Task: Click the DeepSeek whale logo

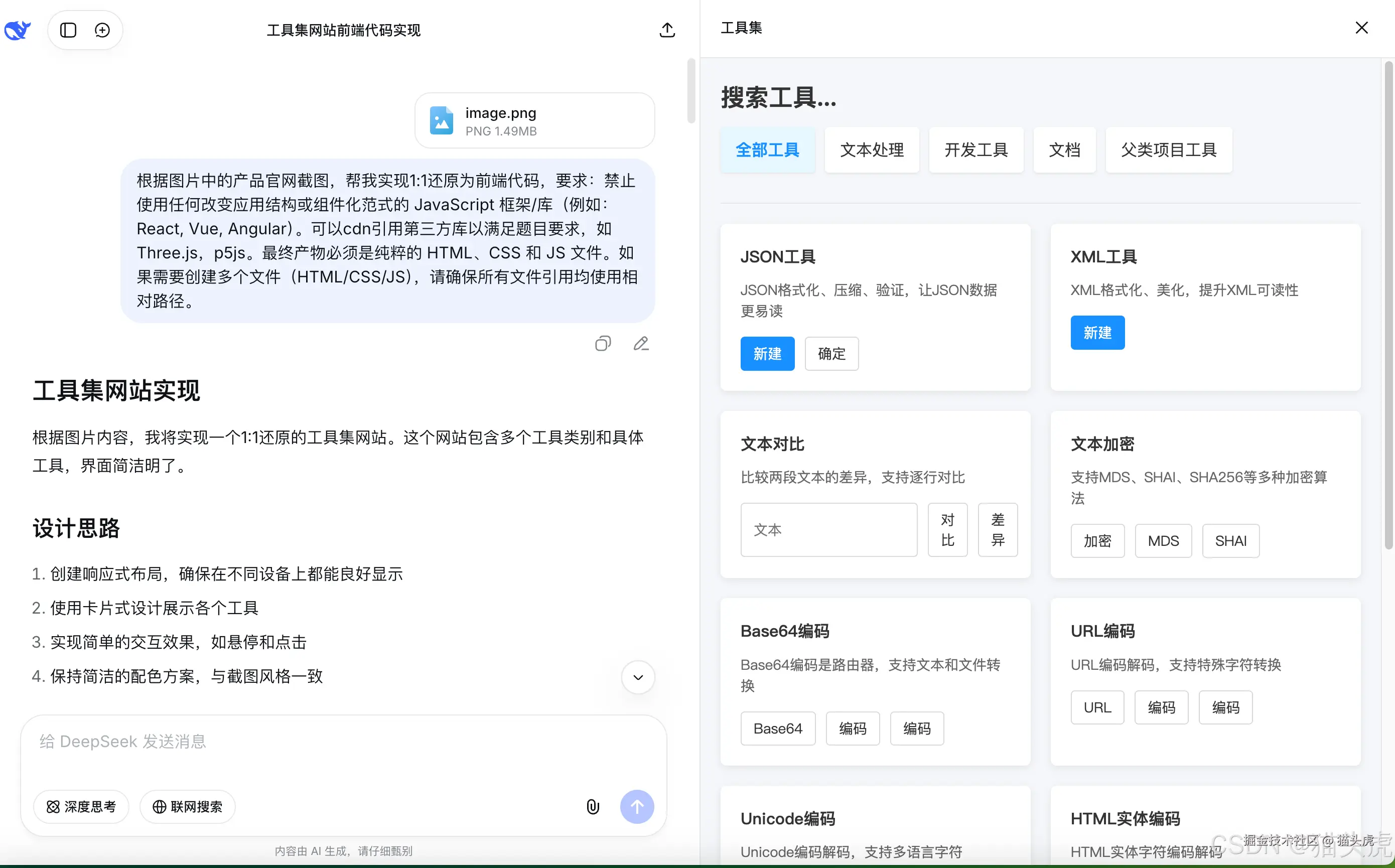Action: coord(17,30)
